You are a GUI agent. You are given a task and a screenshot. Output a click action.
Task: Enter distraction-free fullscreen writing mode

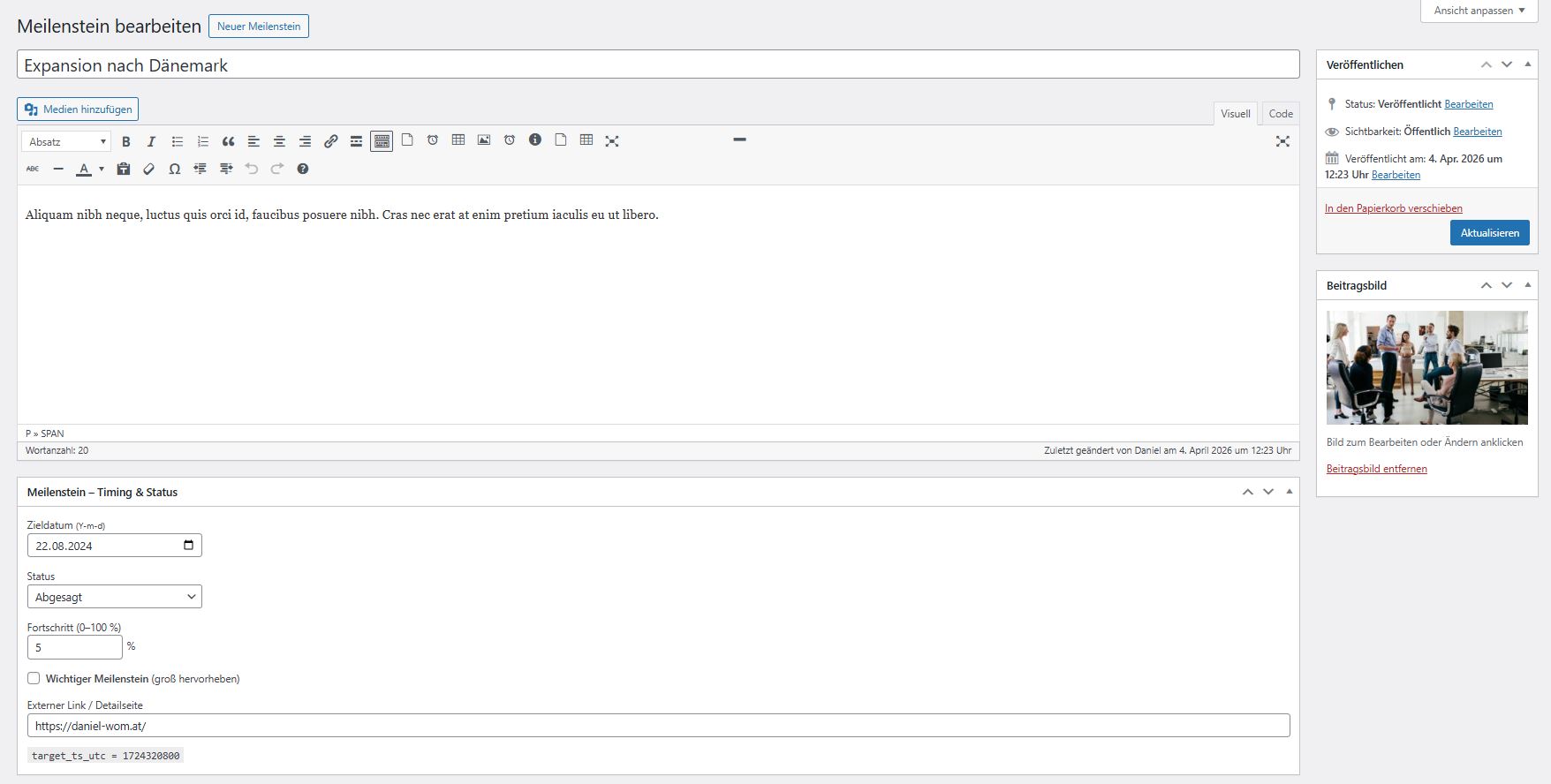click(1282, 141)
